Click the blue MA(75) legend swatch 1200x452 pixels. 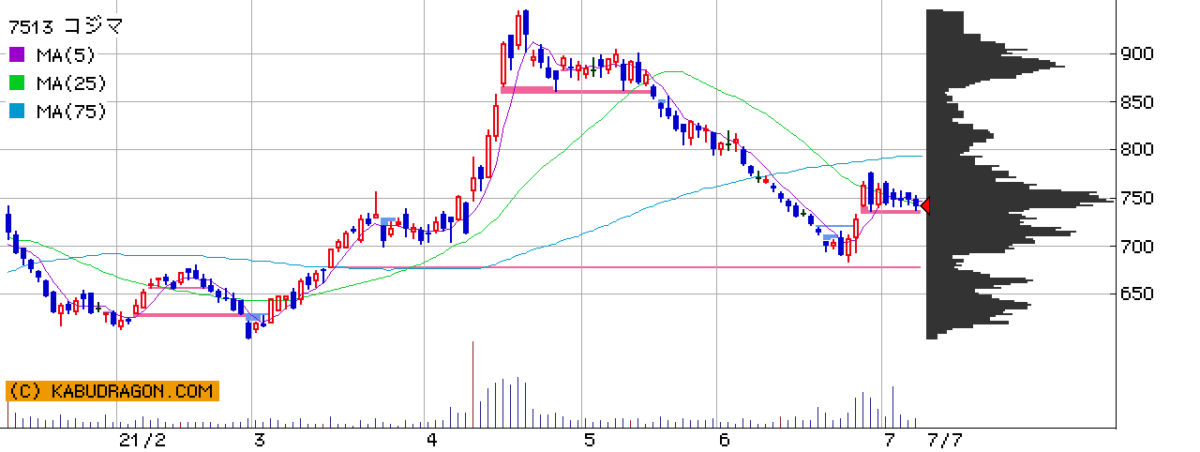(17, 112)
